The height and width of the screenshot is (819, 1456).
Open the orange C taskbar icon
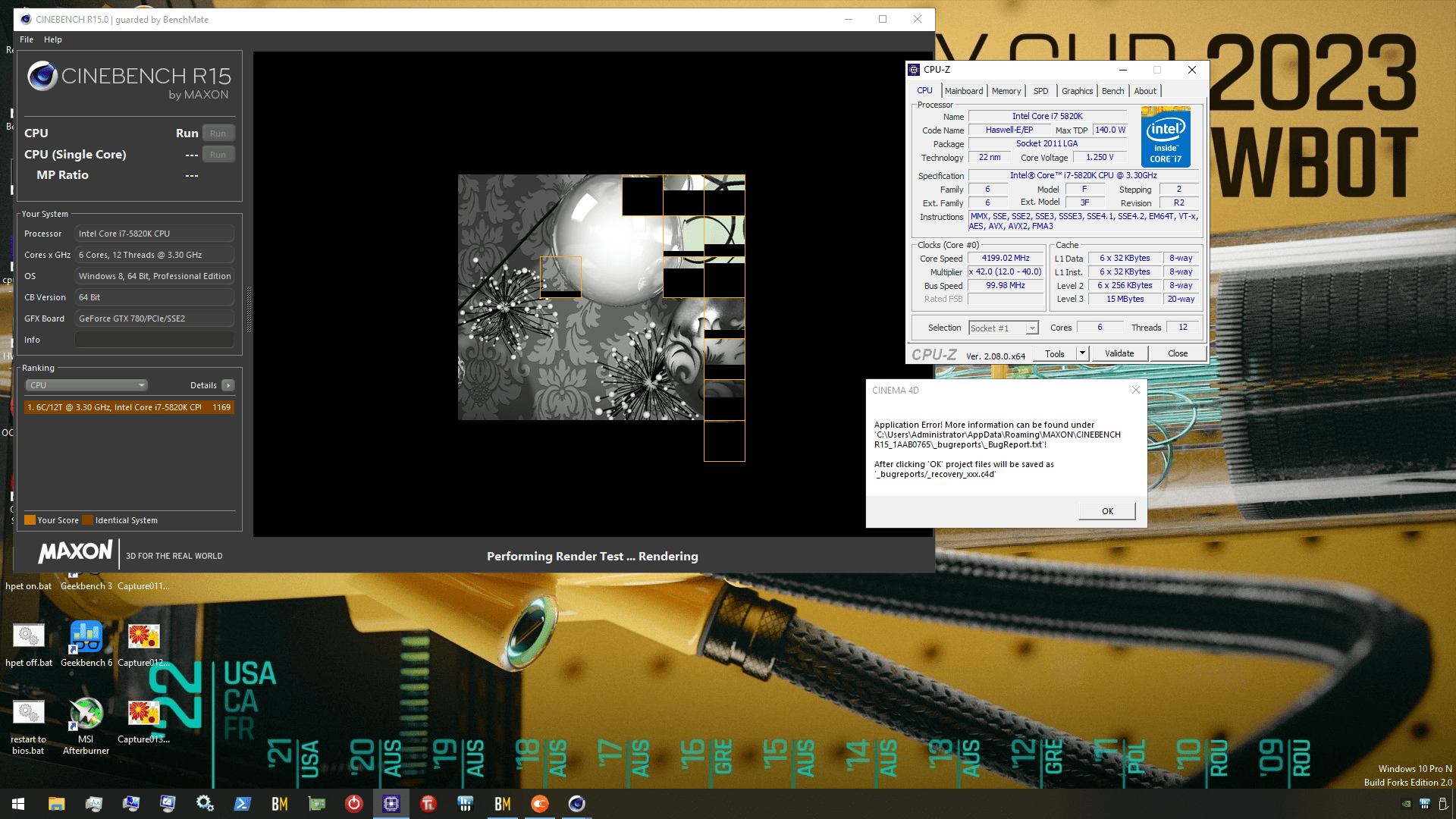pos(539,804)
